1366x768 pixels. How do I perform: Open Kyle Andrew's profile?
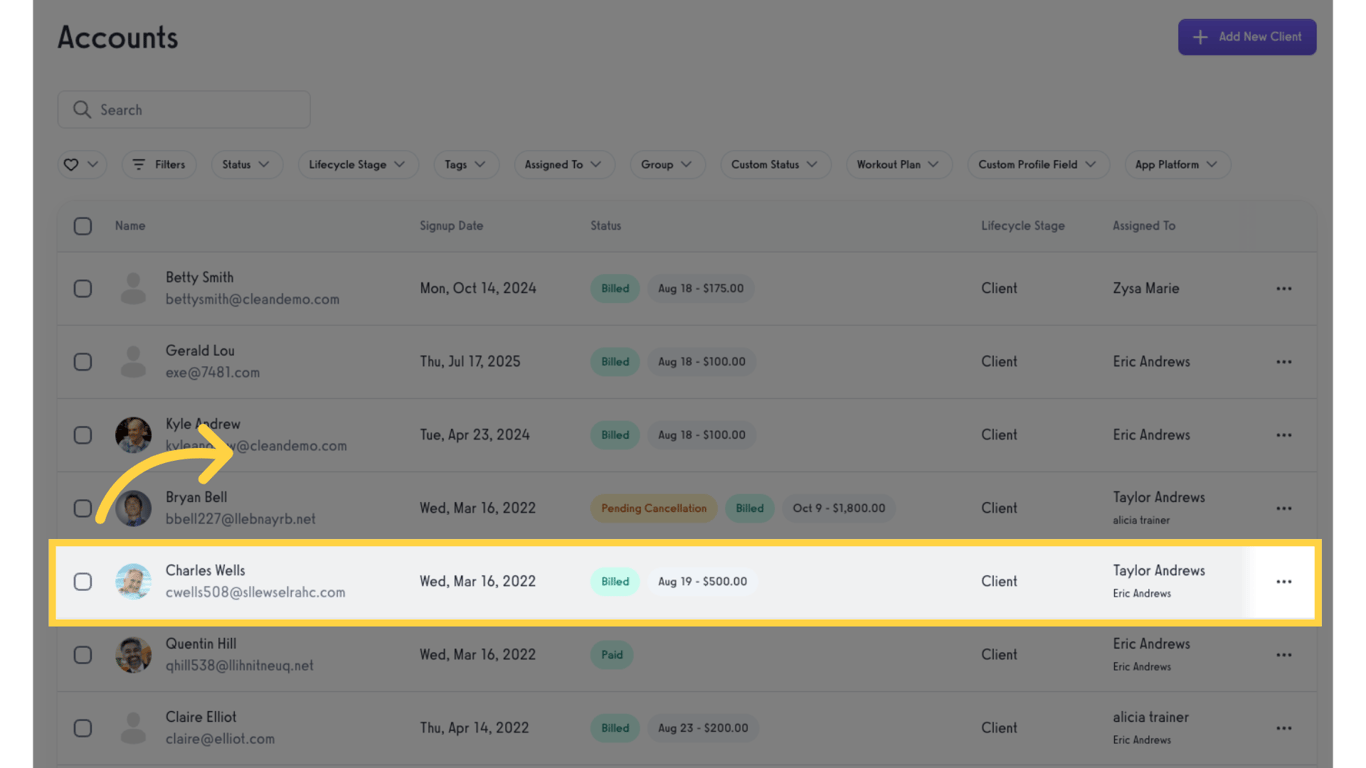(x=203, y=423)
